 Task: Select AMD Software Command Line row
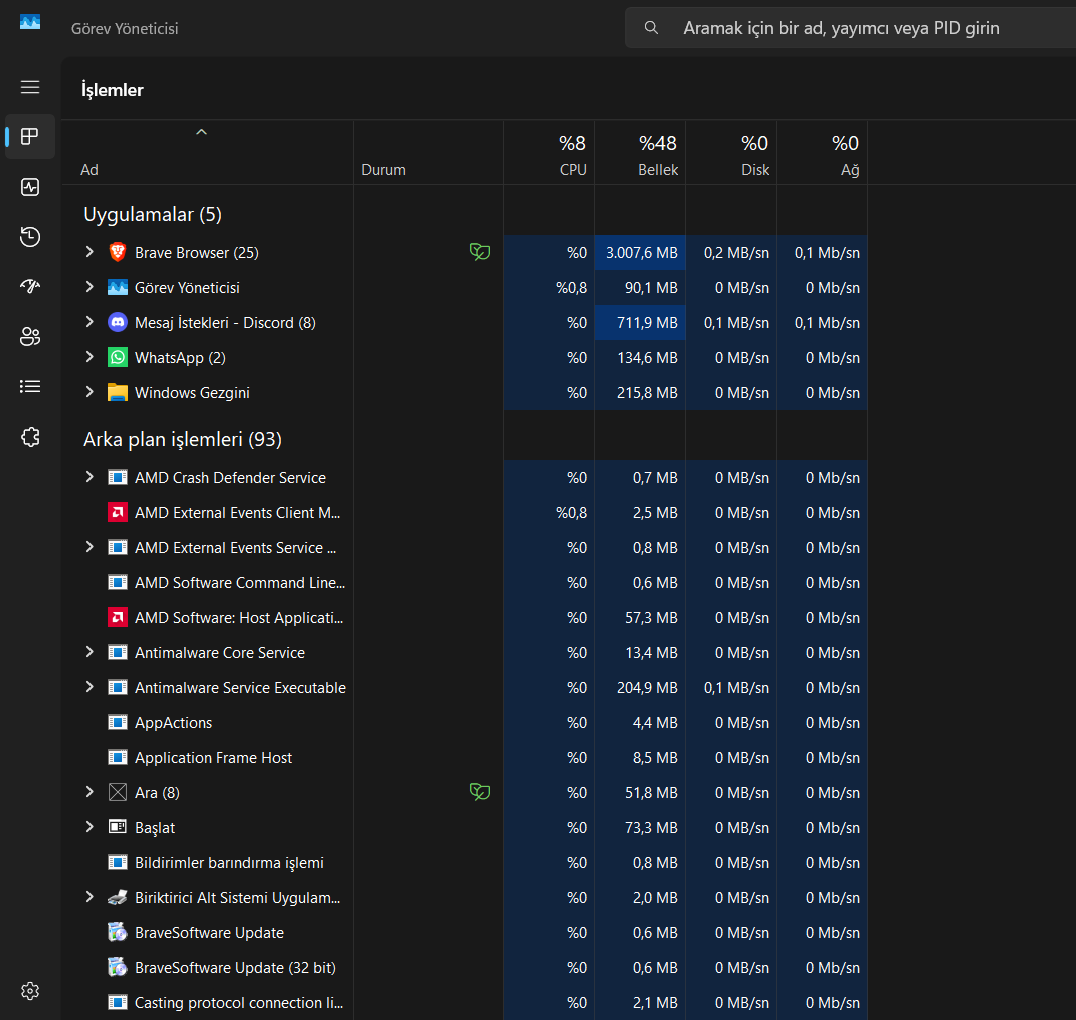(465, 582)
